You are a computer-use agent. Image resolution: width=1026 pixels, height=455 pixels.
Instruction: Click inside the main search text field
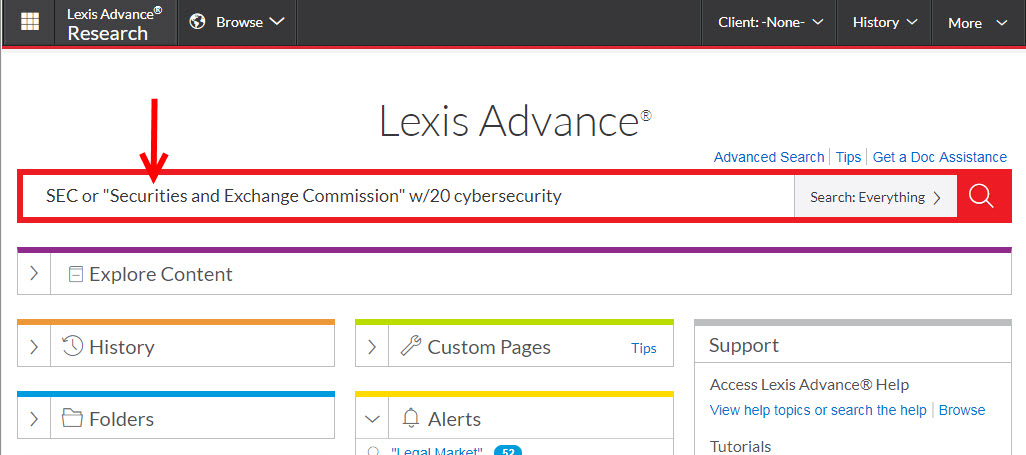click(x=410, y=196)
